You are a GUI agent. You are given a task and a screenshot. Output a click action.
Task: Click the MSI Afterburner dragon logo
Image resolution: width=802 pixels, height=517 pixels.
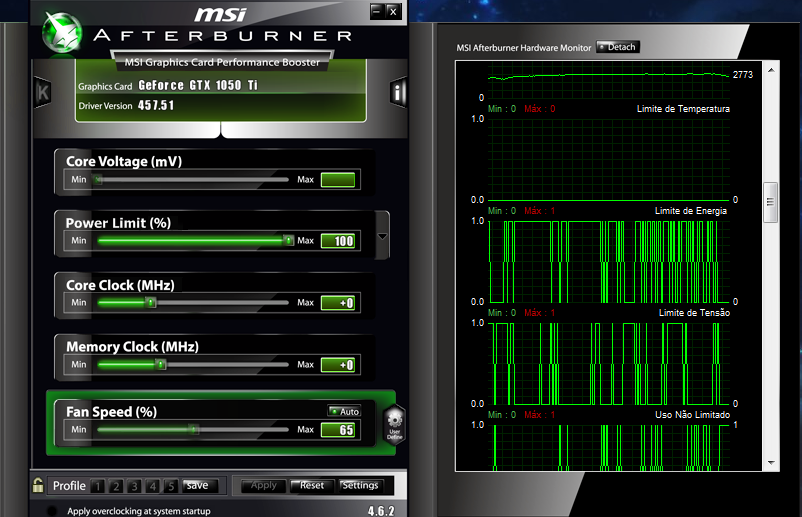pos(62,32)
